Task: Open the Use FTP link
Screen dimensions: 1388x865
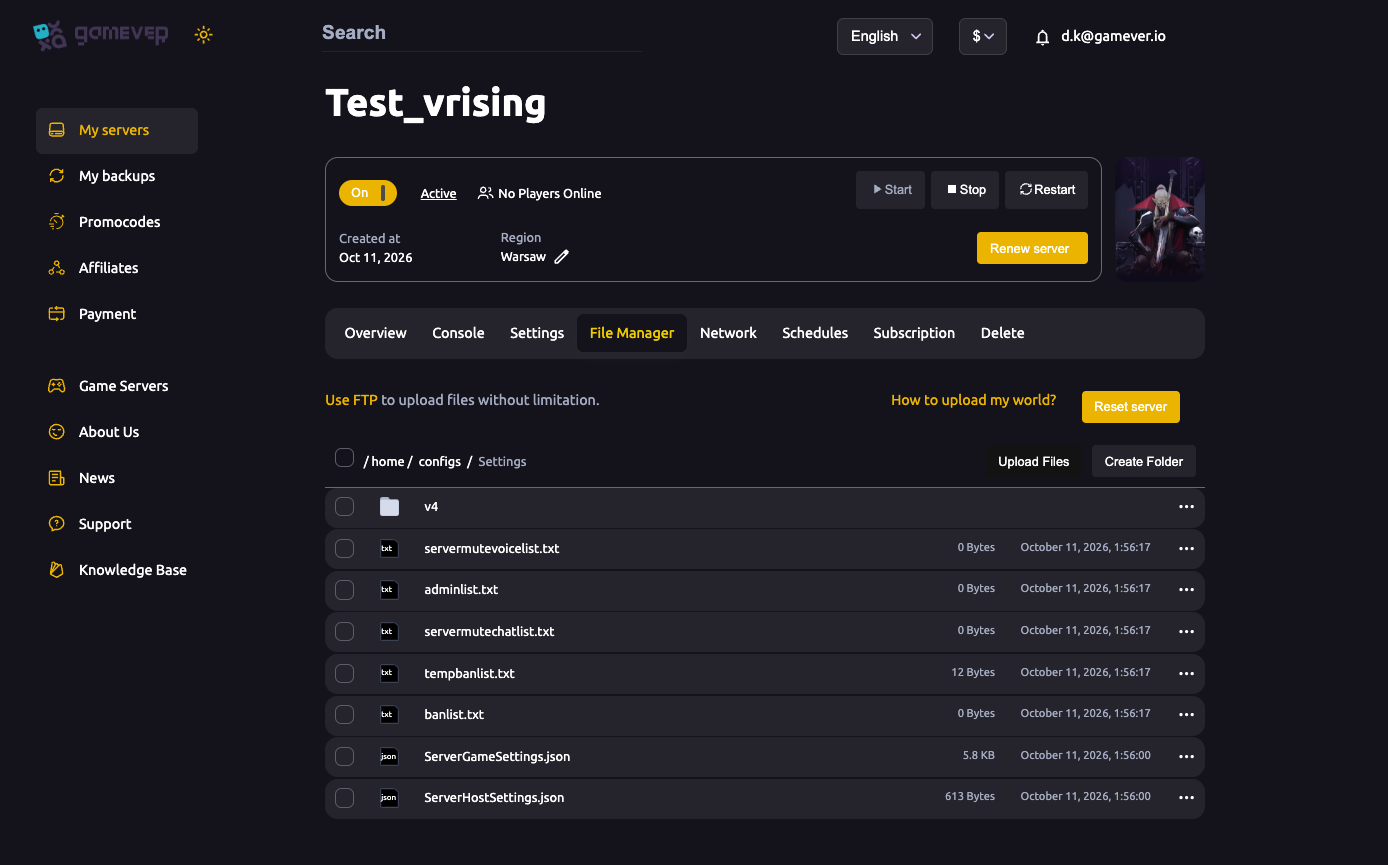Action: pyautogui.click(x=351, y=400)
